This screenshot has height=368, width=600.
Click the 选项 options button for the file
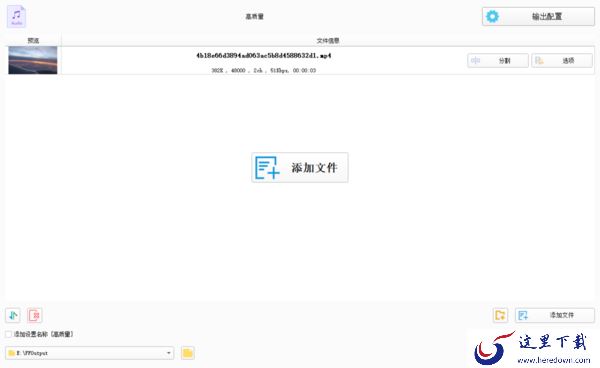(562, 60)
